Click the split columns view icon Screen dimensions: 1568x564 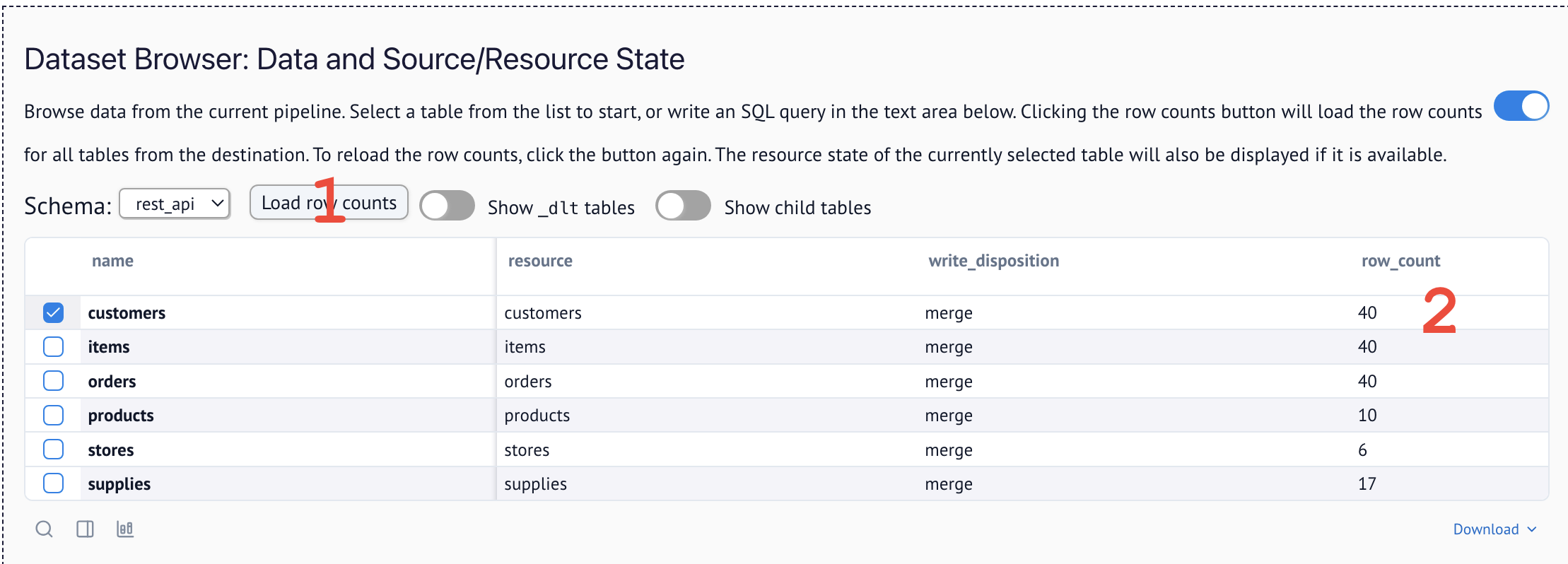click(x=85, y=528)
